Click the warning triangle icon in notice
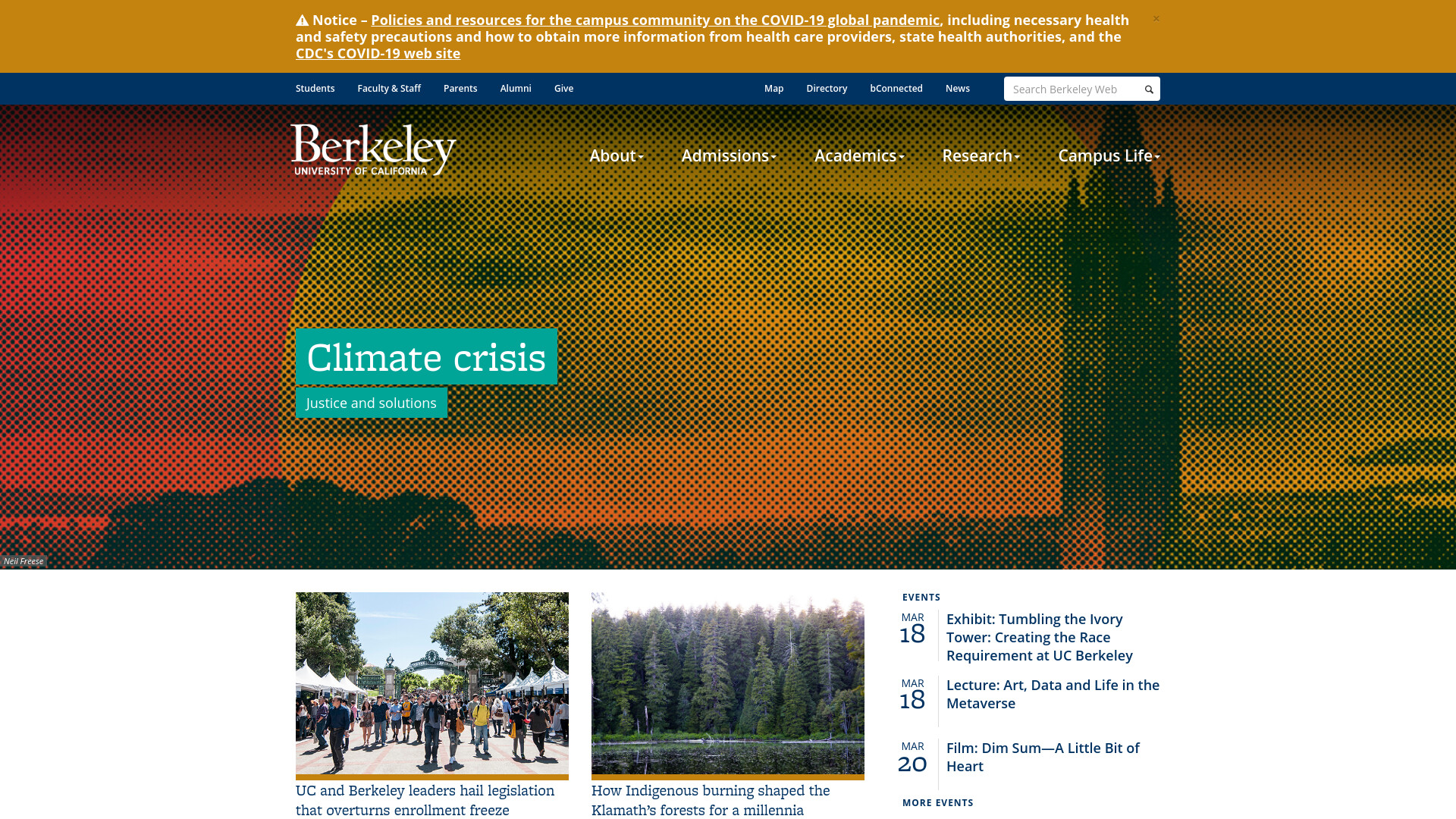 (x=302, y=20)
